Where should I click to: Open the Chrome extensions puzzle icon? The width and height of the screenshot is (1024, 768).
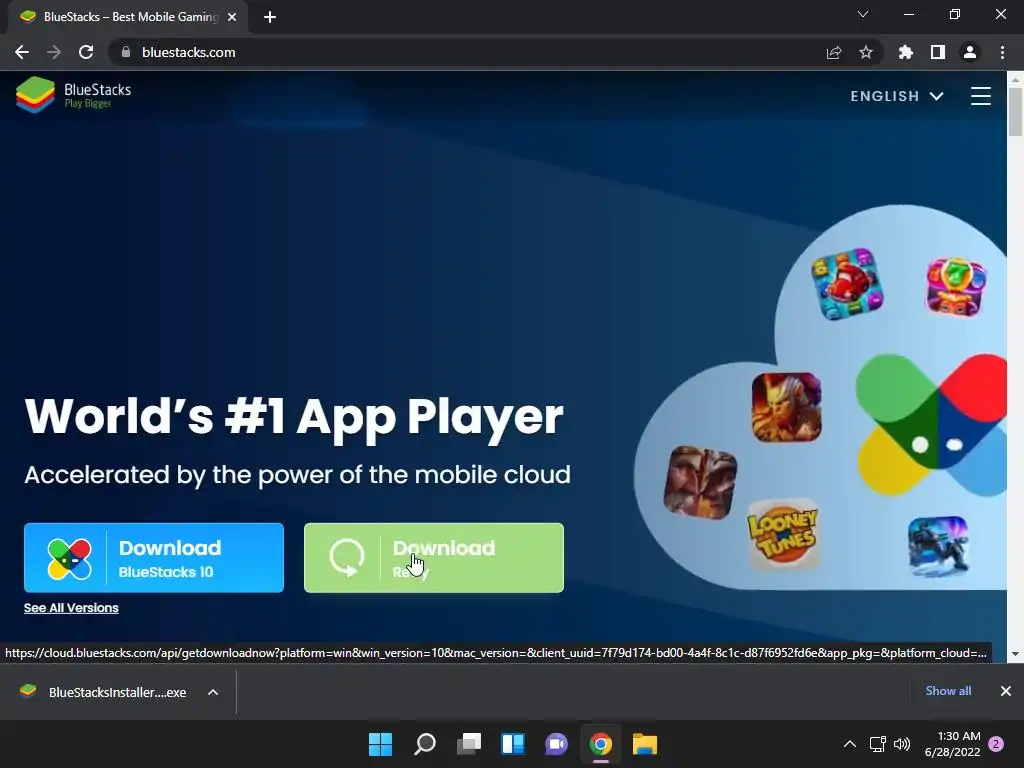click(x=906, y=52)
